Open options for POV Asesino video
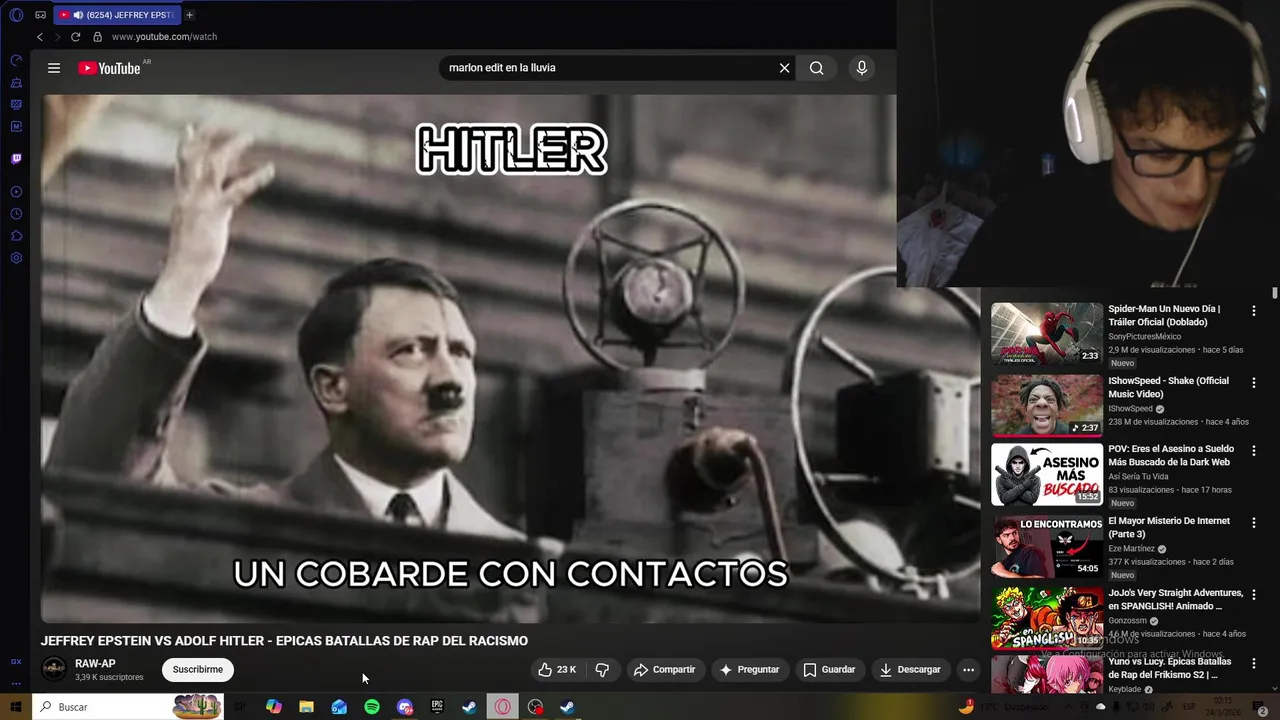The width and height of the screenshot is (1280, 720). coord(1254,451)
